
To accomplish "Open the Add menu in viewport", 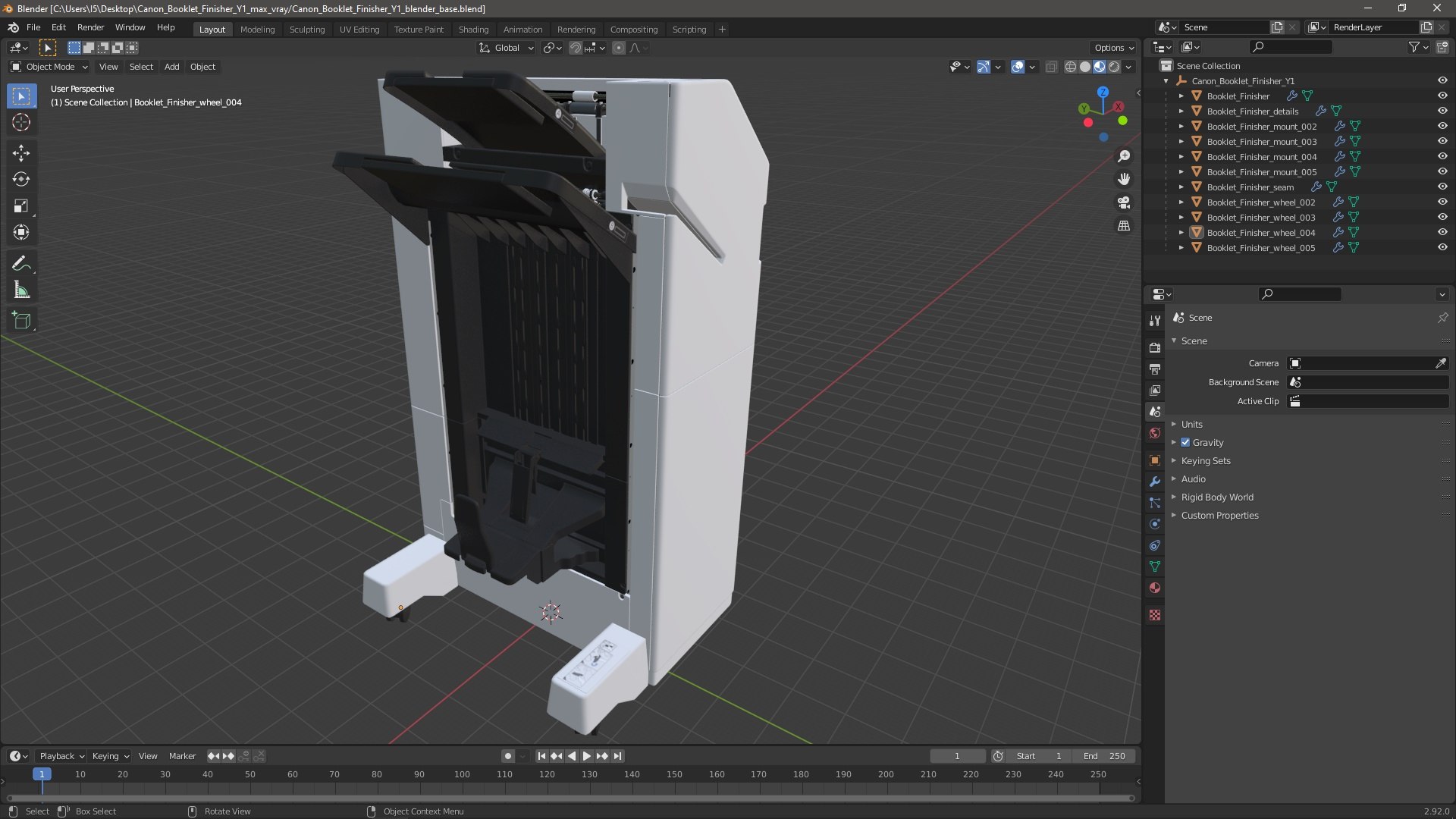I will tap(172, 67).
